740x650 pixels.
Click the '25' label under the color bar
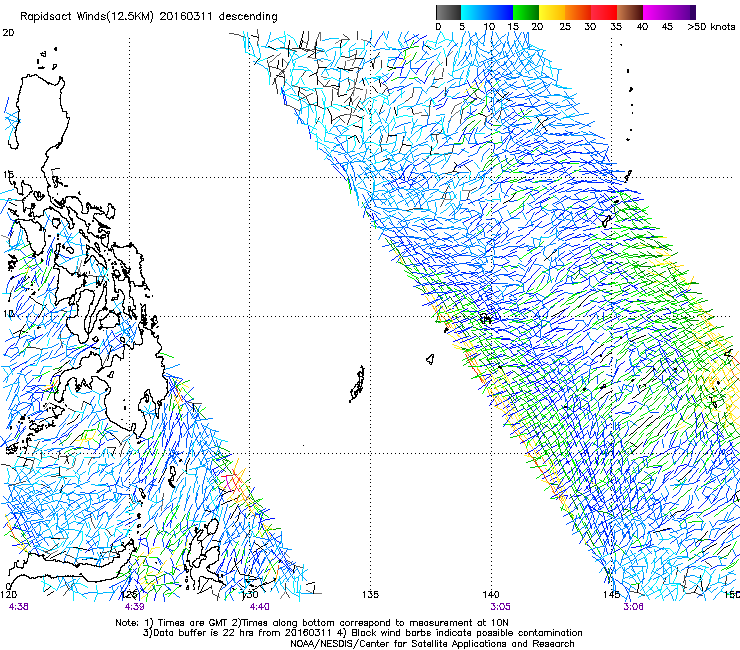pos(565,26)
